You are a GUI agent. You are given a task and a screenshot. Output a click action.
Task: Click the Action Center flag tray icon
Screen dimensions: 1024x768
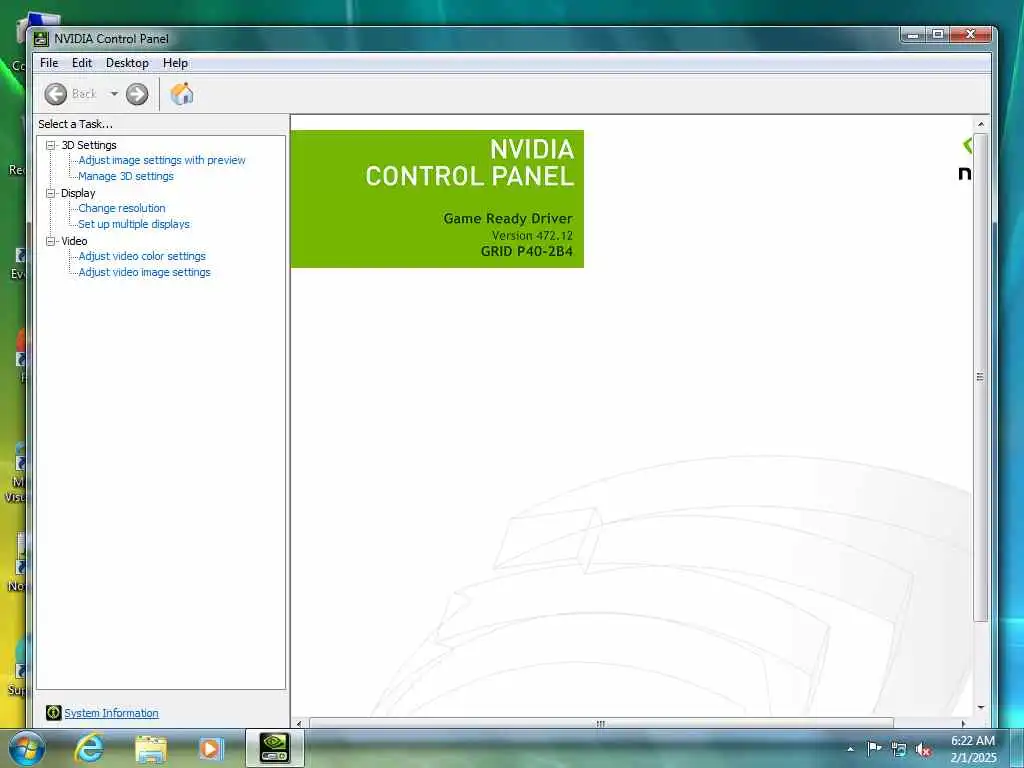click(x=874, y=749)
